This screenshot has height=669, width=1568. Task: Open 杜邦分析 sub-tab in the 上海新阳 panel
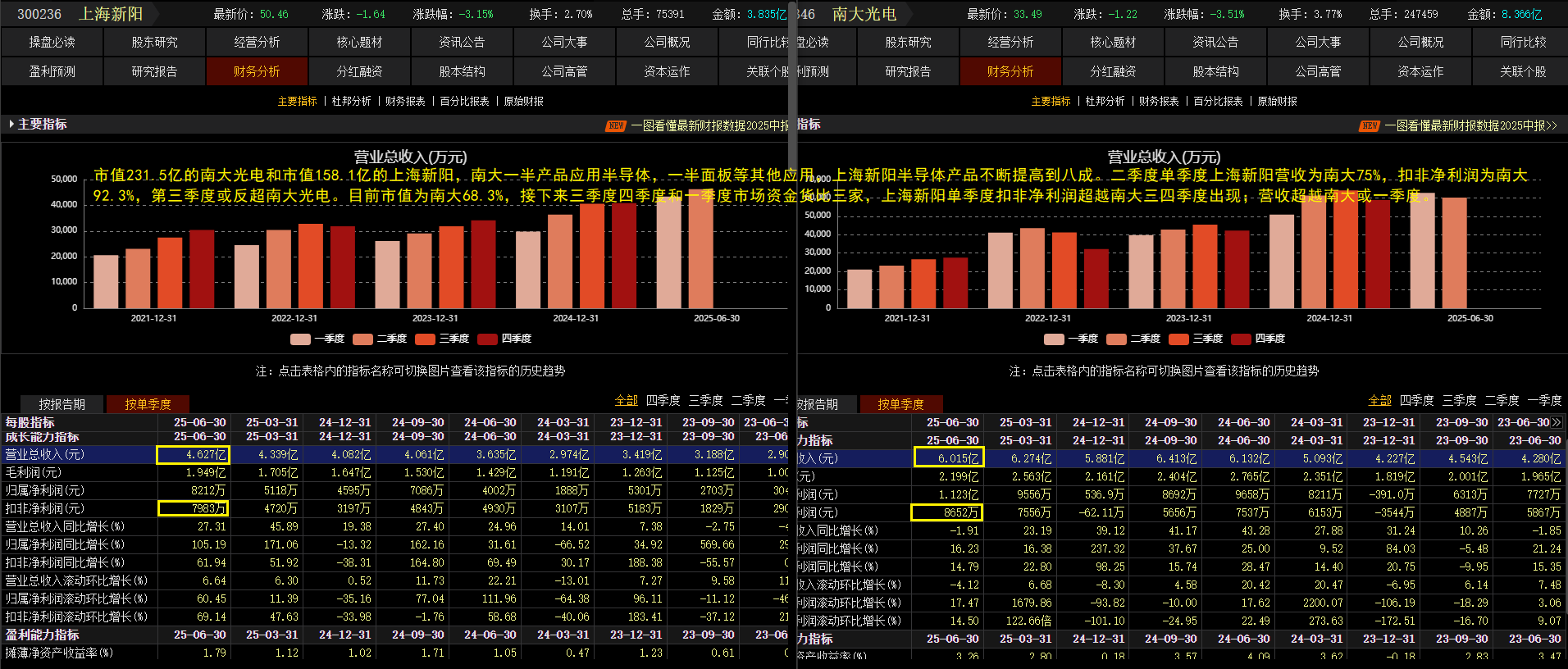352,101
